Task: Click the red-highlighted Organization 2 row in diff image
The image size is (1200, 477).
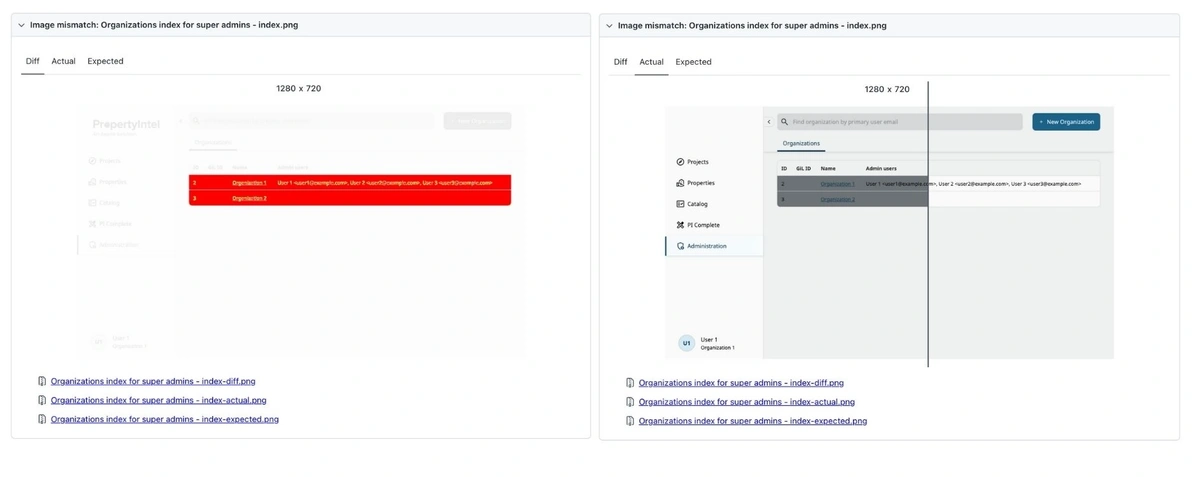Action: [x=350, y=198]
